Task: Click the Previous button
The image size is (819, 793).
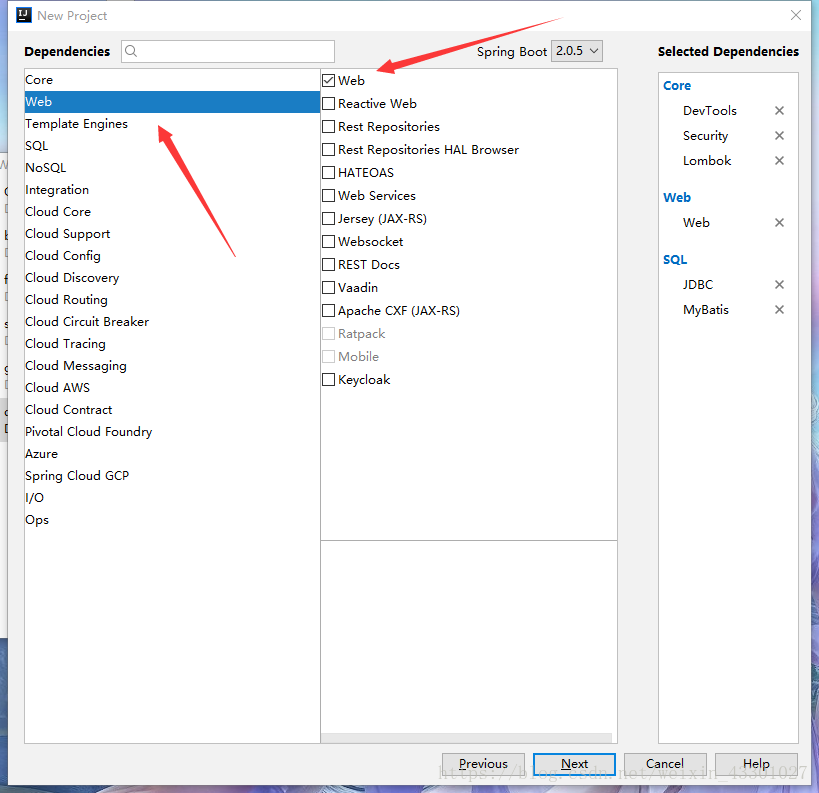Action: [483, 764]
